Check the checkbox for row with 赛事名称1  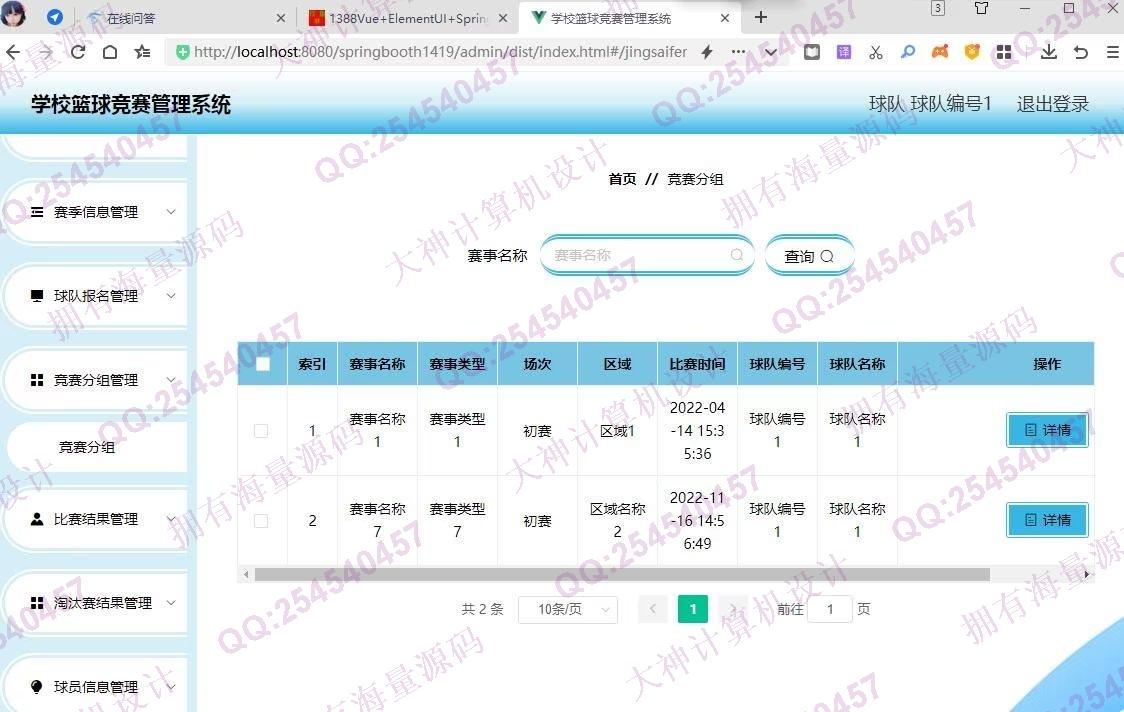tap(261, 431)
